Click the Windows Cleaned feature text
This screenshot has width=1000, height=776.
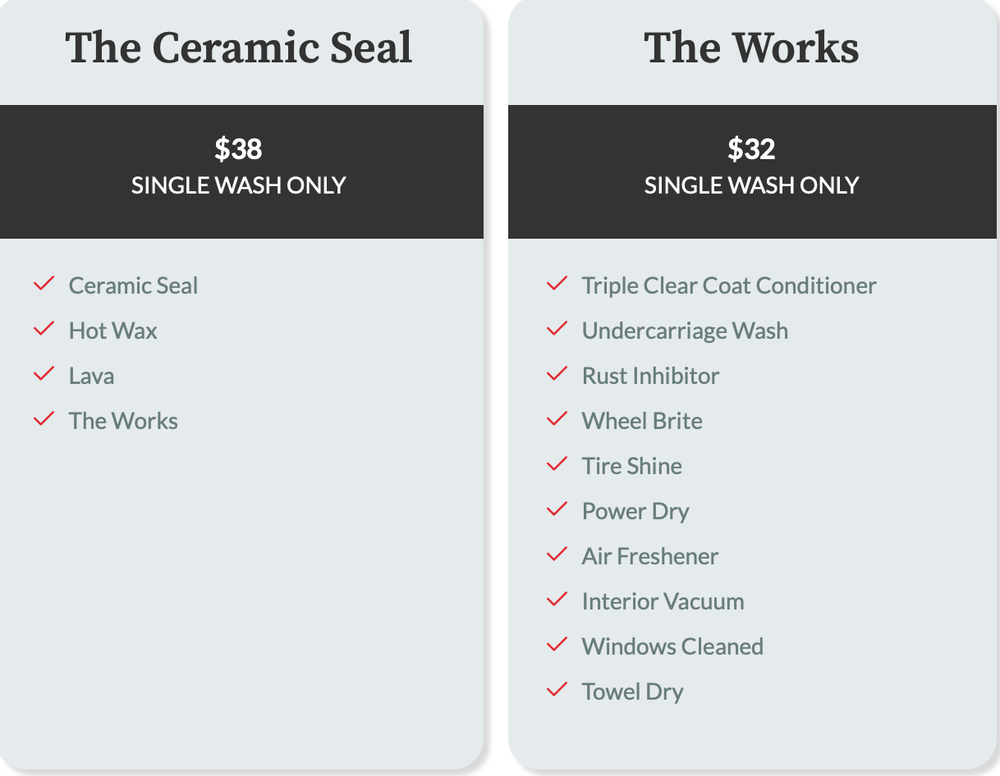pyautogui.click(x=672, y=646)
